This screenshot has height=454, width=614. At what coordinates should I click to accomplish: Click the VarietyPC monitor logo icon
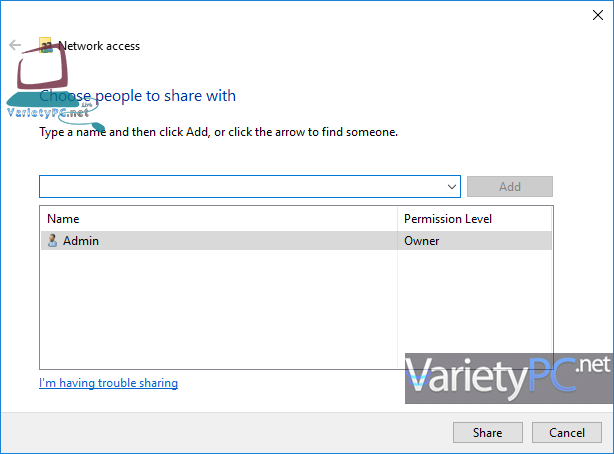(44, 75)
